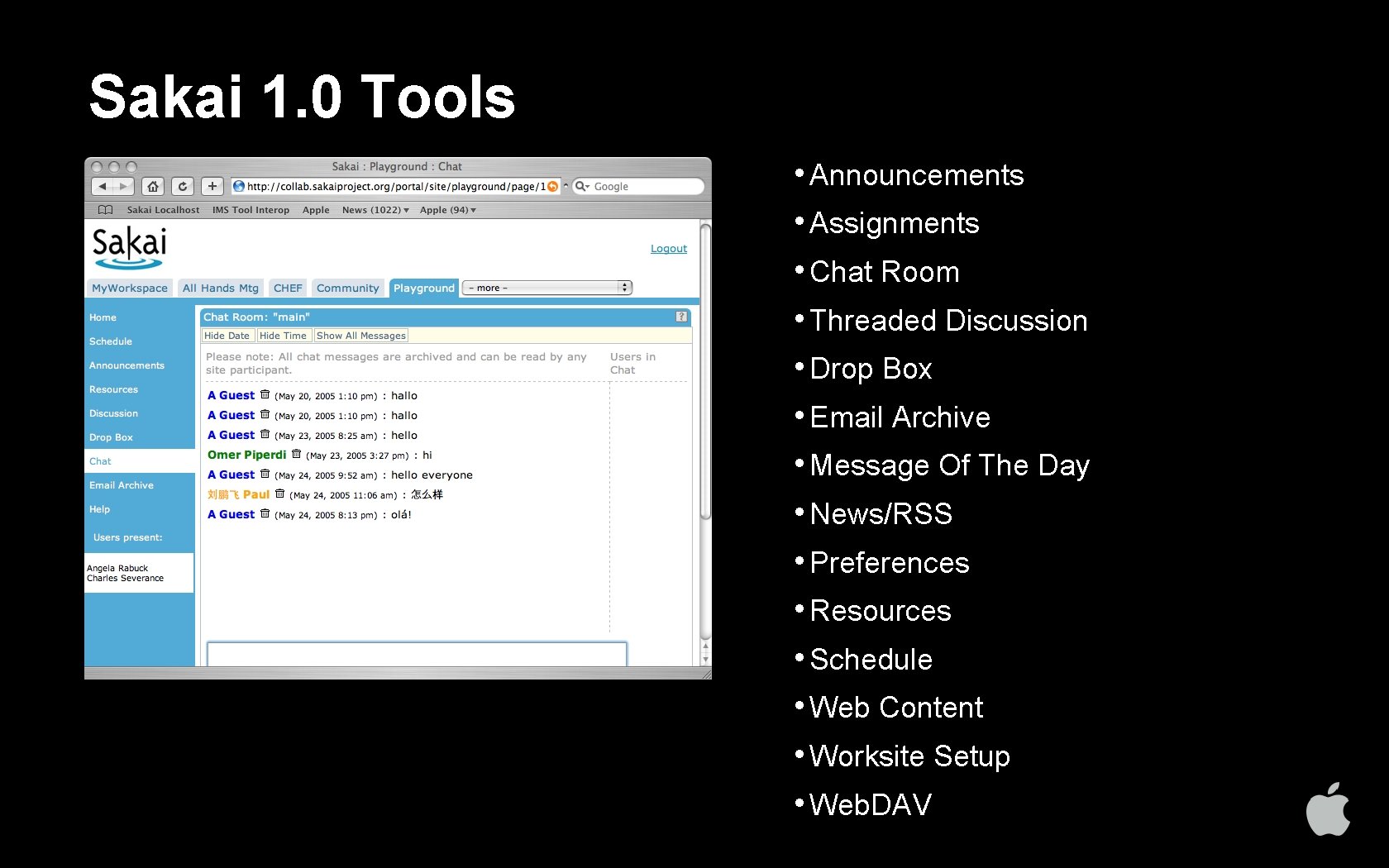Click the browser's vertical scrollbar thumb
The width and height of the screenshot is (1389, 868).
click(705, 371)
